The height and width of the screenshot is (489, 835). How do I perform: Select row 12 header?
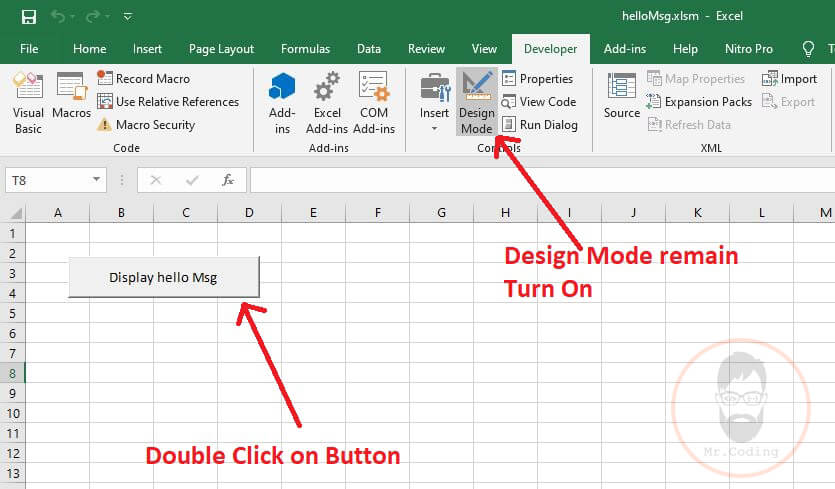click(12, 453)
